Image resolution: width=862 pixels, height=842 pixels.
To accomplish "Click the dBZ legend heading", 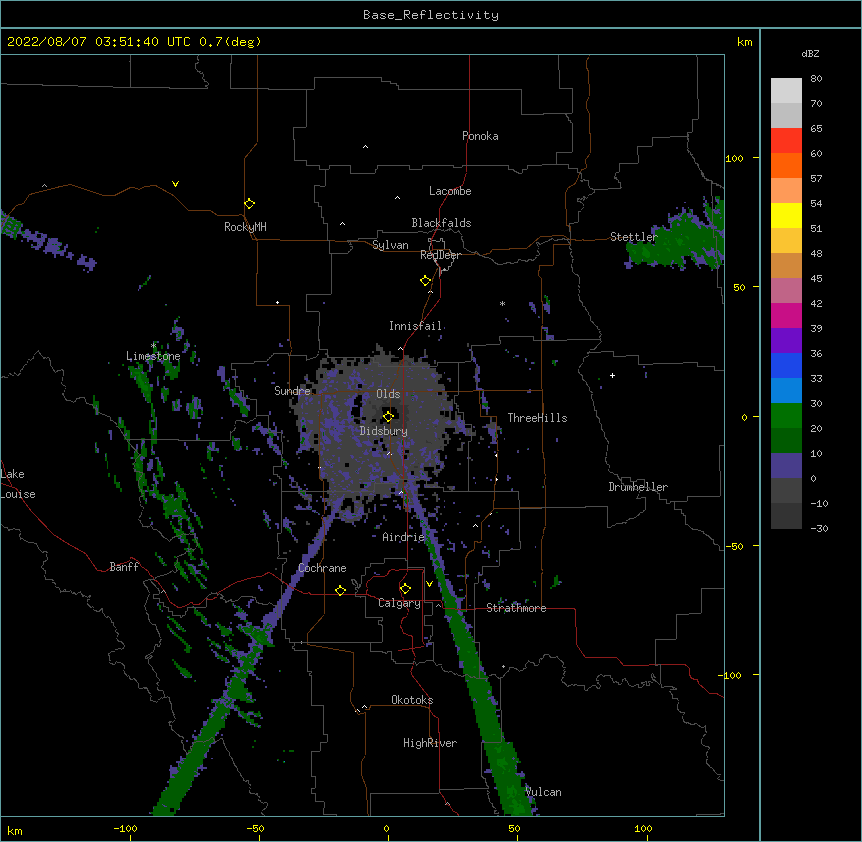I will [x=810, y=53].
